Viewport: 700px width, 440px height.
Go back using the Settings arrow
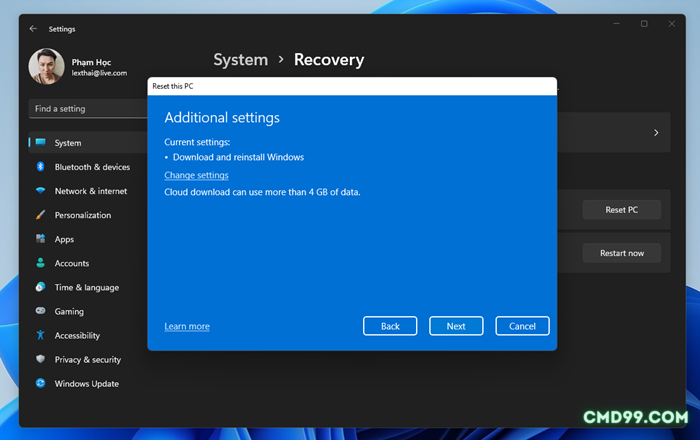[x=33, y=29]
